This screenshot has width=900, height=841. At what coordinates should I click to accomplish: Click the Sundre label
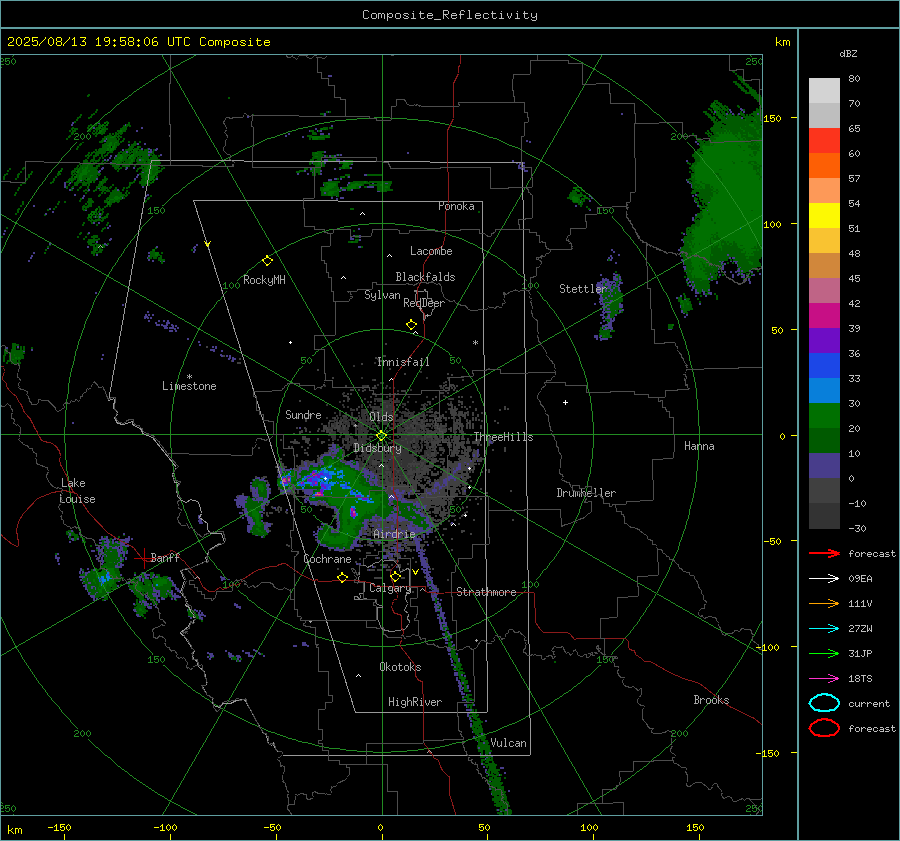pyautogui.click(x=303, y=415)
